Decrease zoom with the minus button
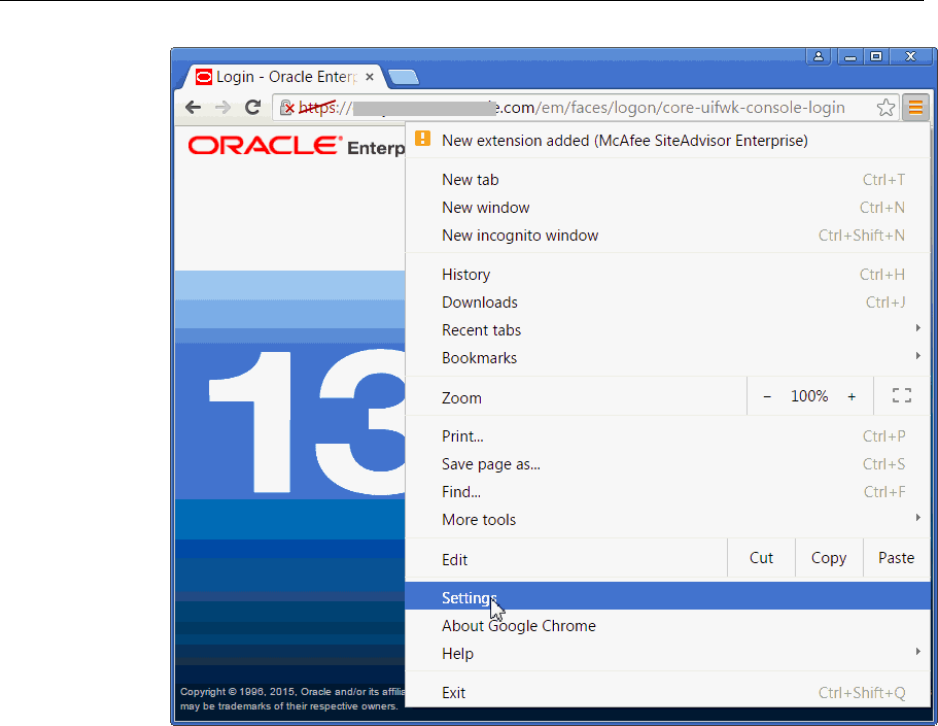The height and width of the screenshot is (726, 938). point(767,396)
